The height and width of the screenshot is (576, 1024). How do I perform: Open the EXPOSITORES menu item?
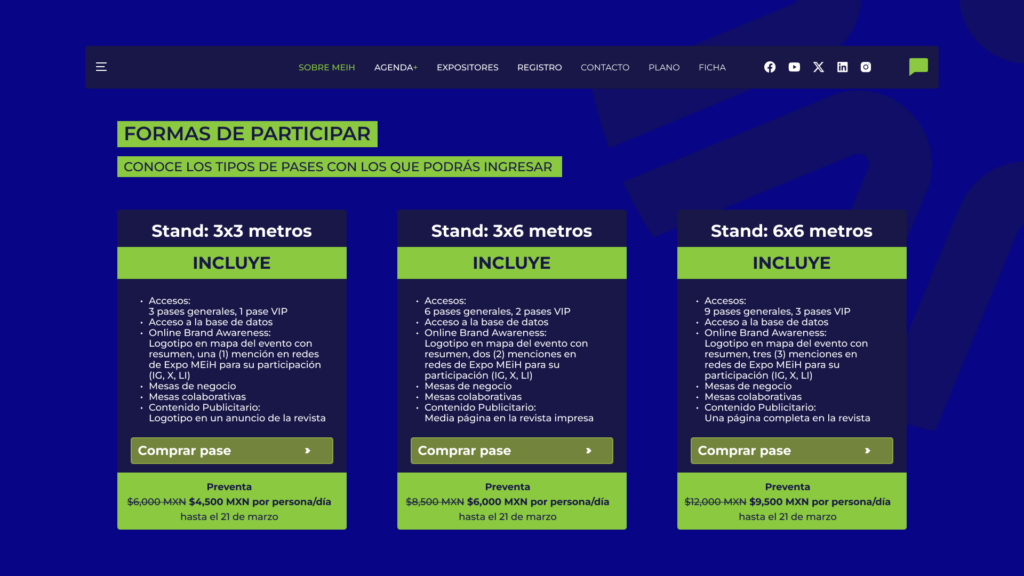[467, 68]
